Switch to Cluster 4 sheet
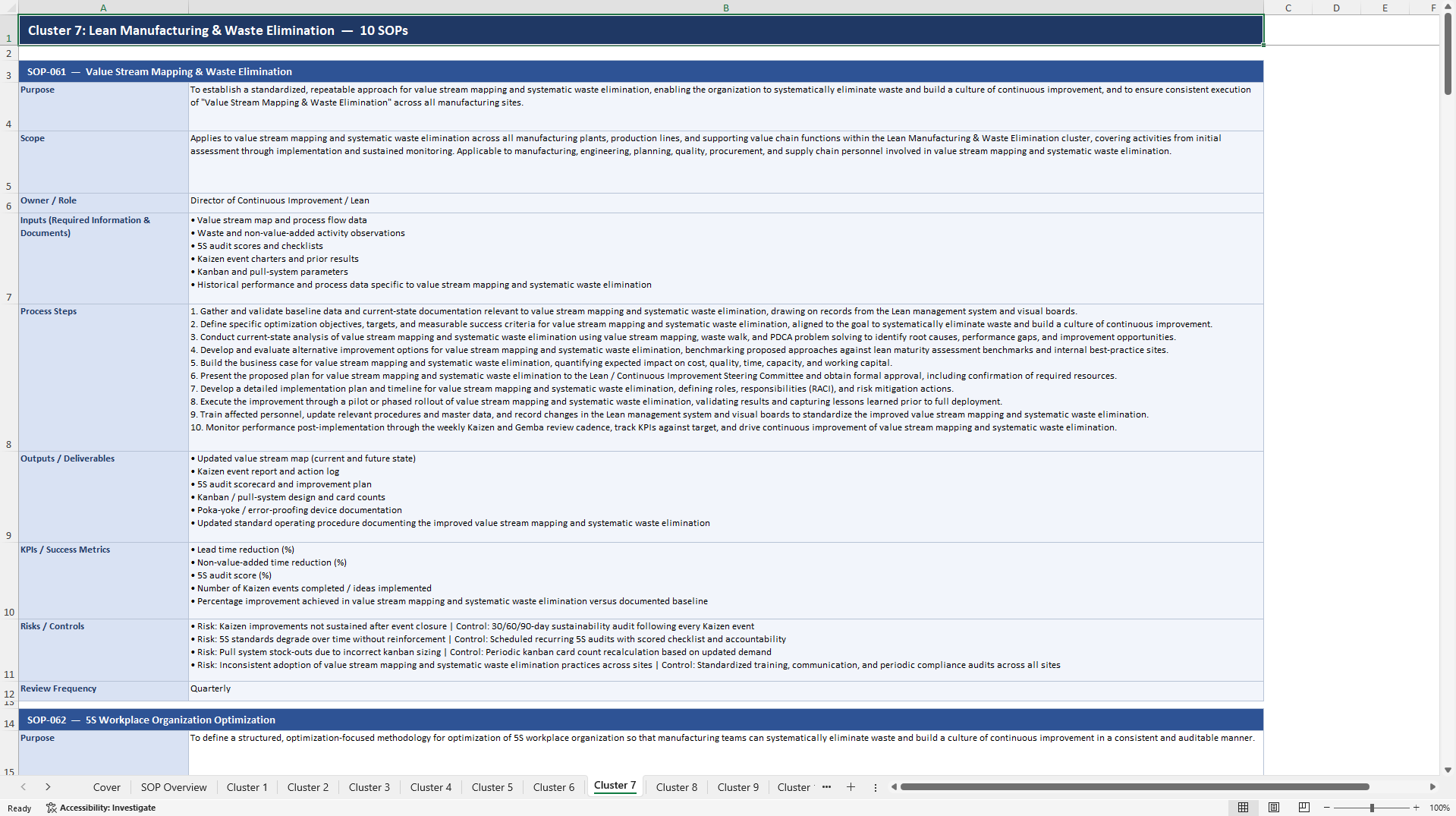1456x816 pixels. click(431, 787)
